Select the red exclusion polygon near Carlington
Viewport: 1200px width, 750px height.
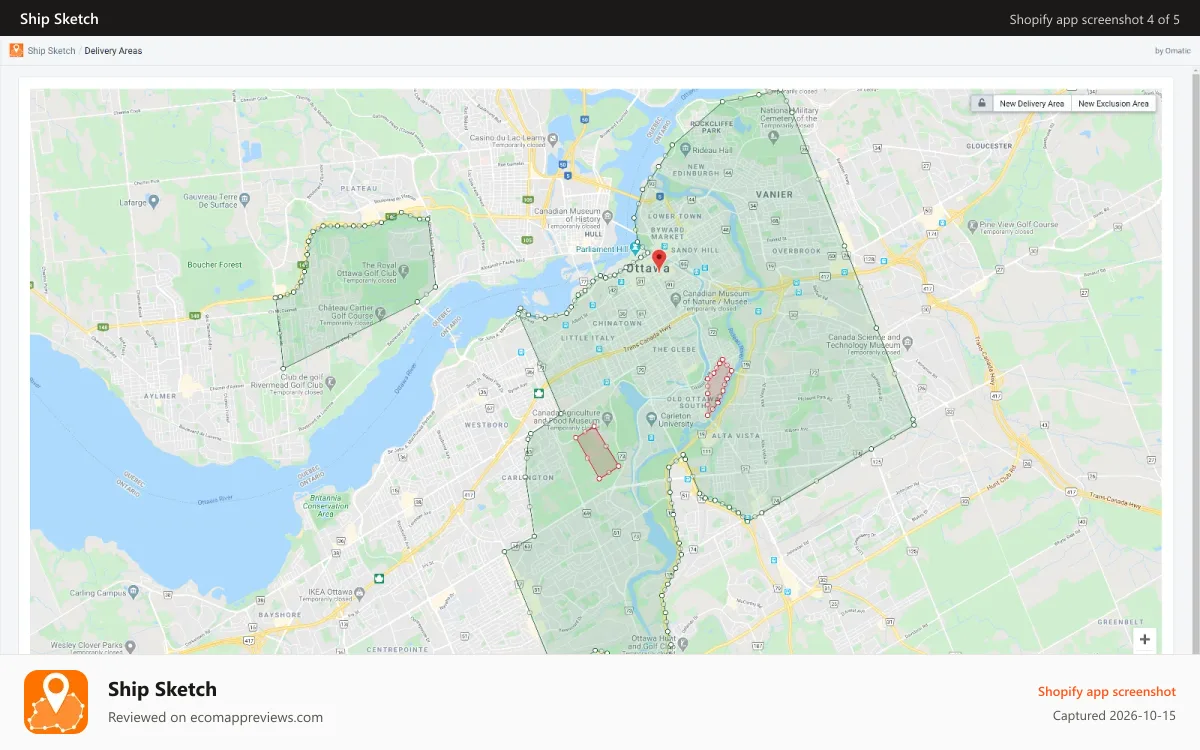(599, 453)
